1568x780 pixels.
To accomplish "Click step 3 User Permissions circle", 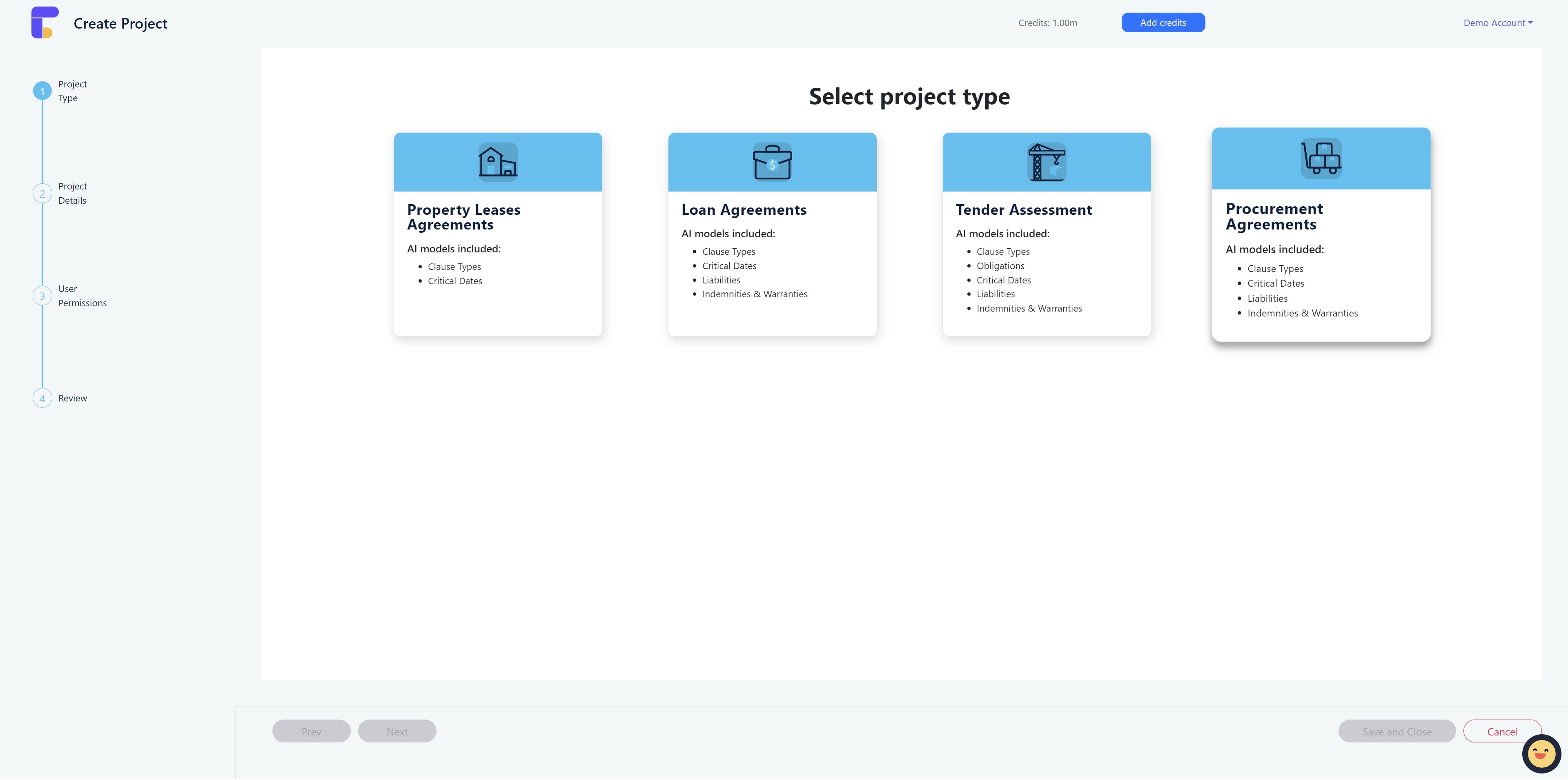I will tap(42, 296).
